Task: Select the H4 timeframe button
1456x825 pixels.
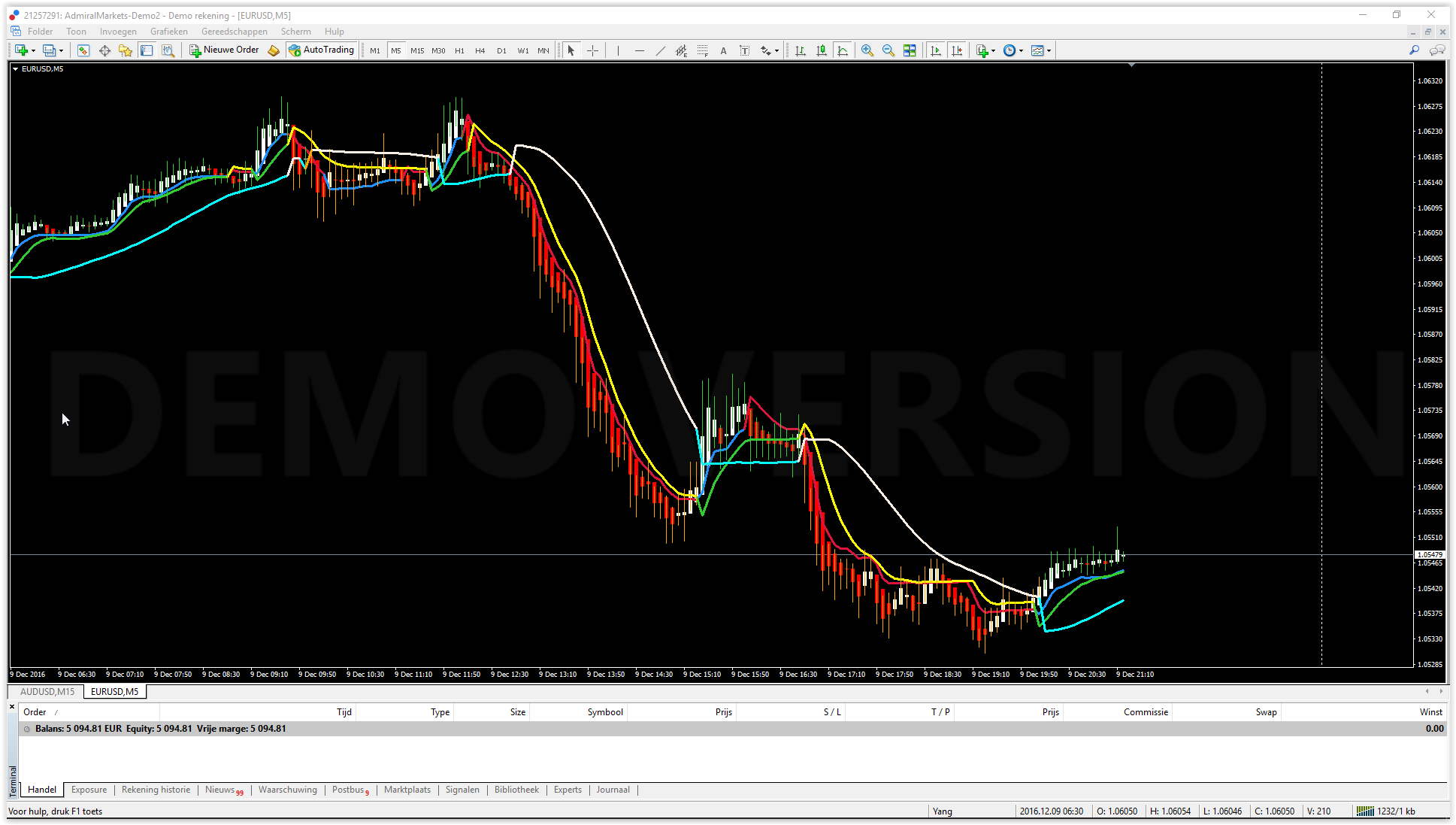Action: [480, 50]
